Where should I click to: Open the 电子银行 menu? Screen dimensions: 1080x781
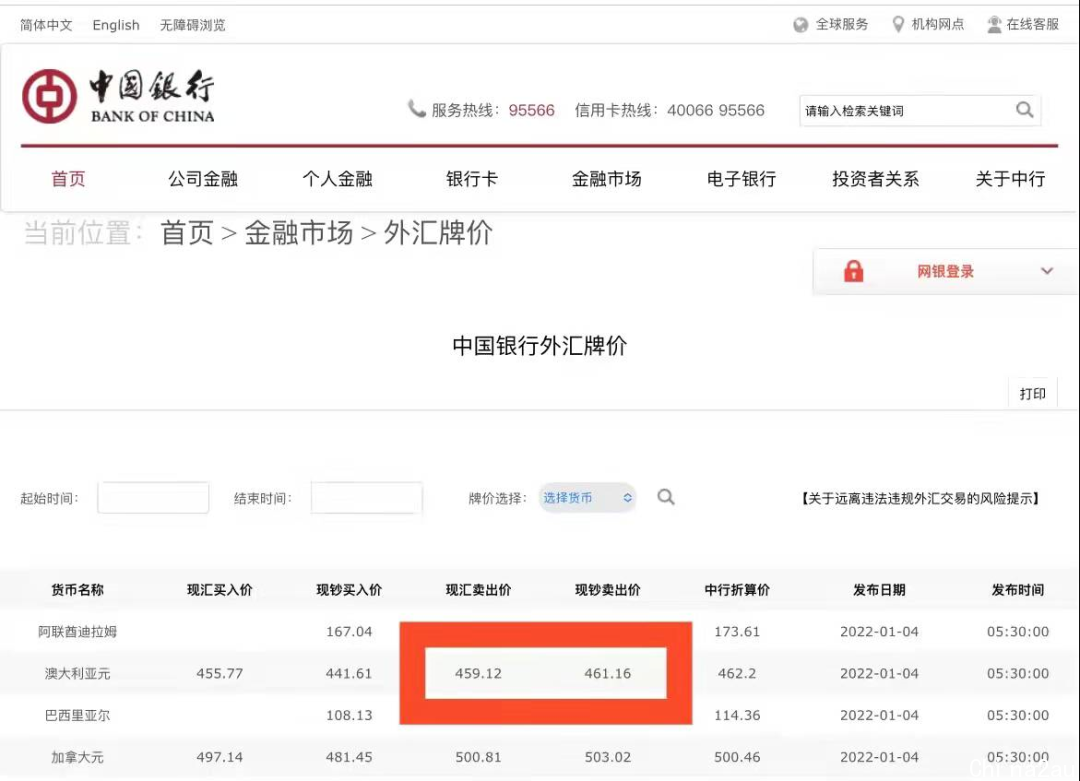pos(741,179)
